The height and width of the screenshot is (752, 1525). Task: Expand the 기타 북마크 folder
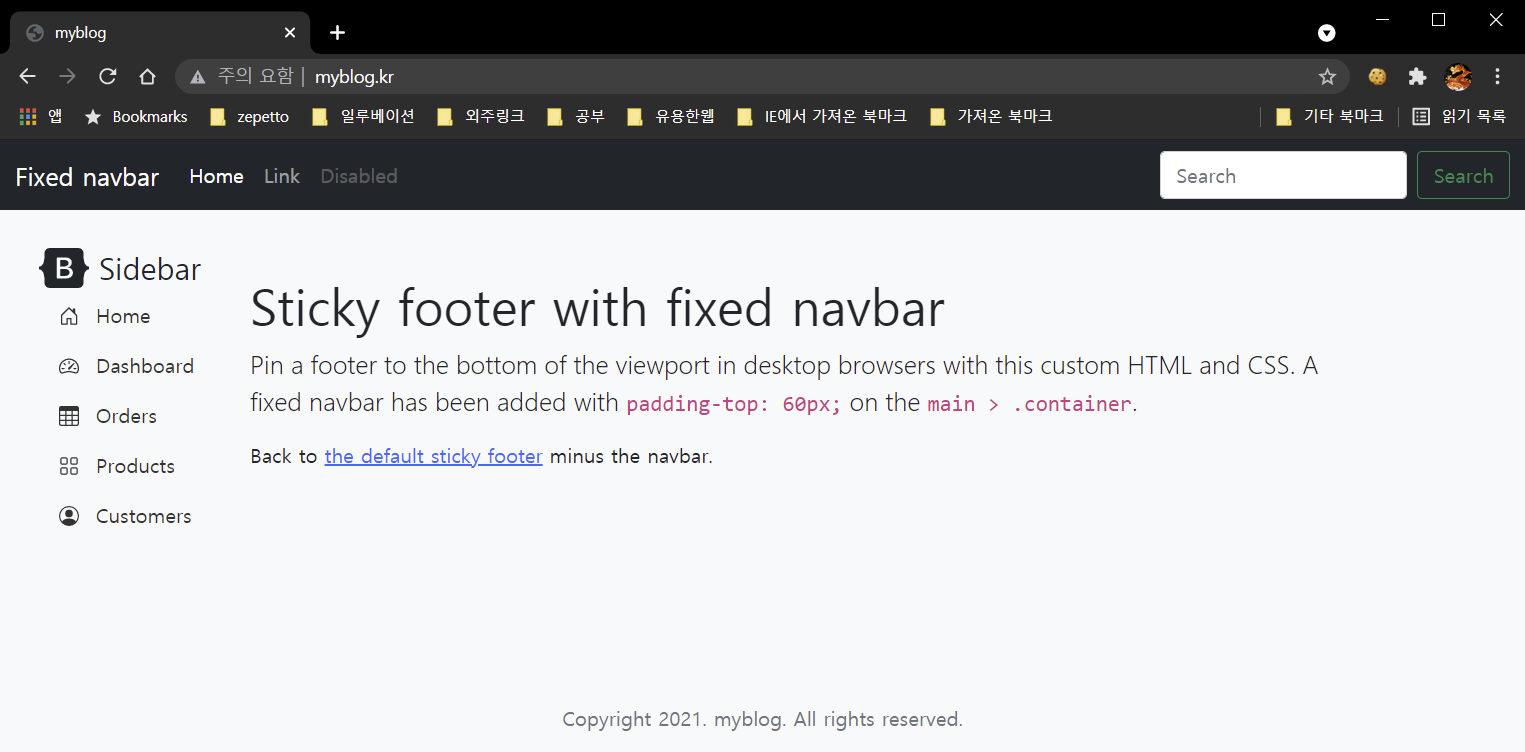point(1330,117)
